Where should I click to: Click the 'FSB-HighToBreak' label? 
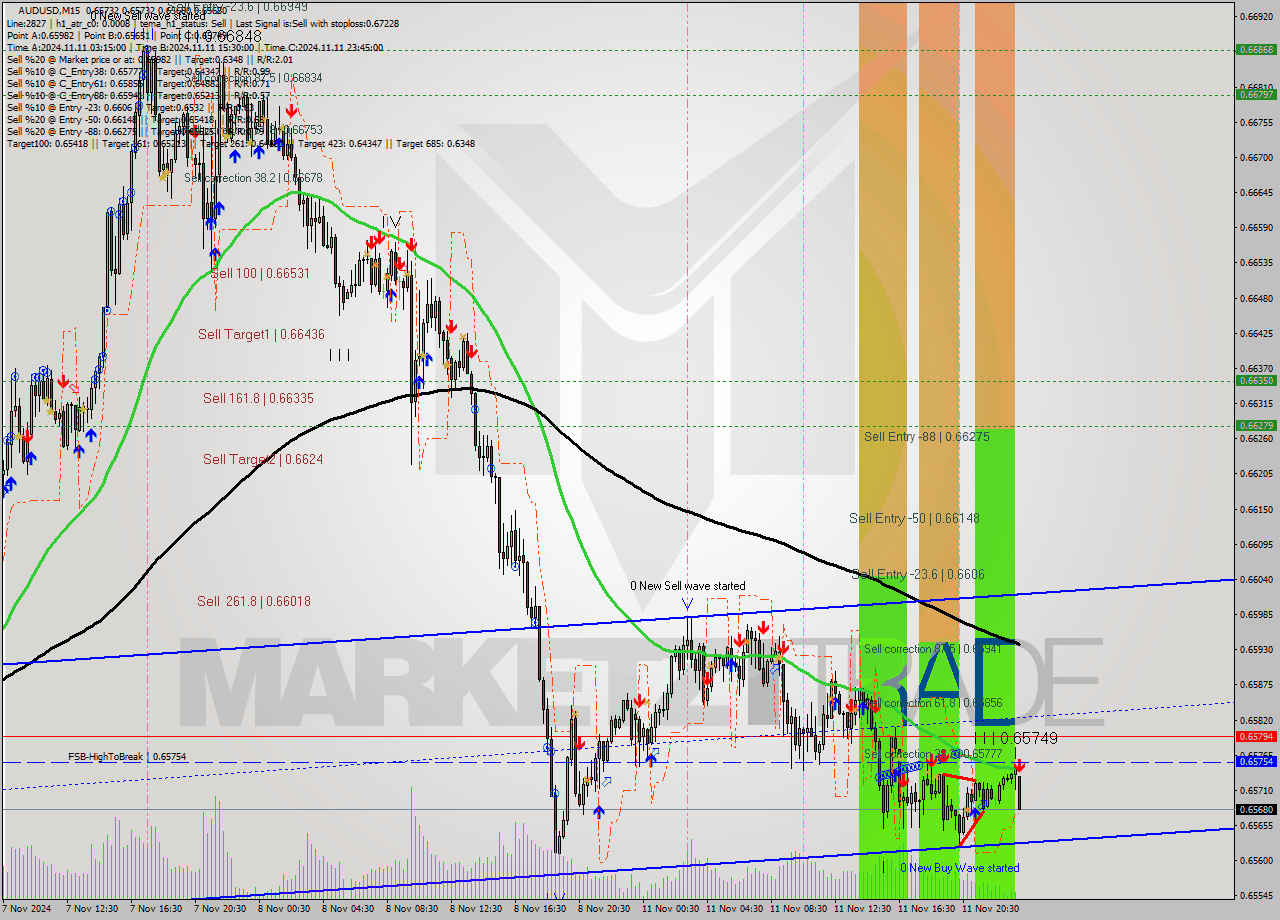[105, 757]
